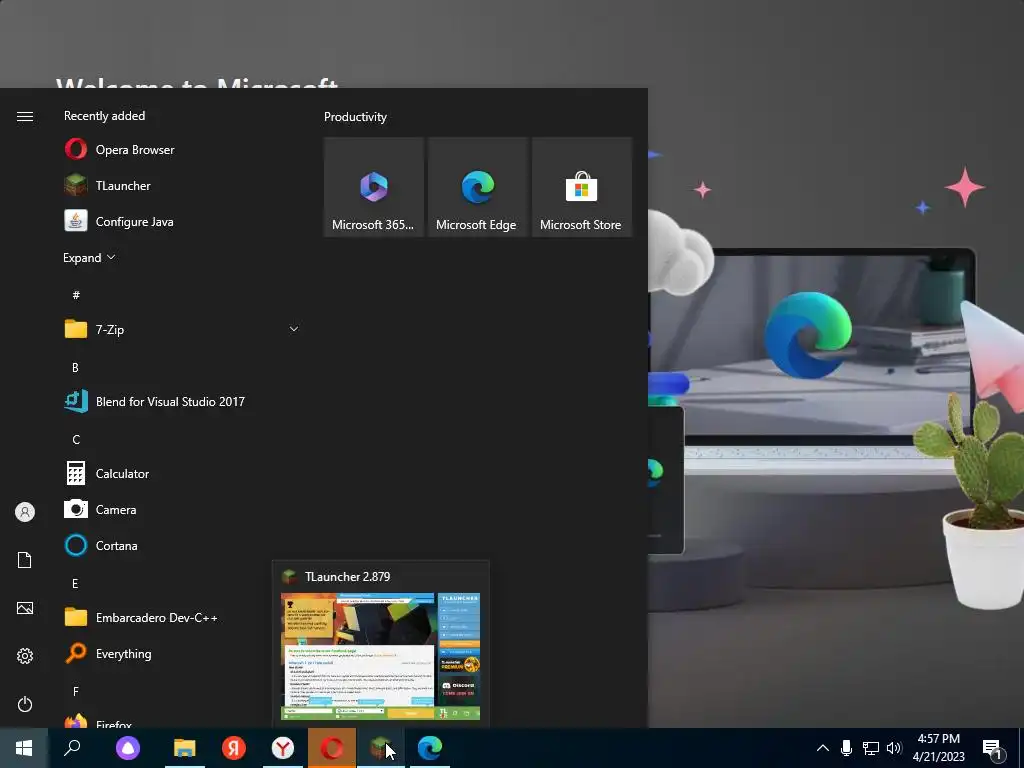Click the Microsoft Store tile
Screen dimensions: 1024x768
point(581,187)
